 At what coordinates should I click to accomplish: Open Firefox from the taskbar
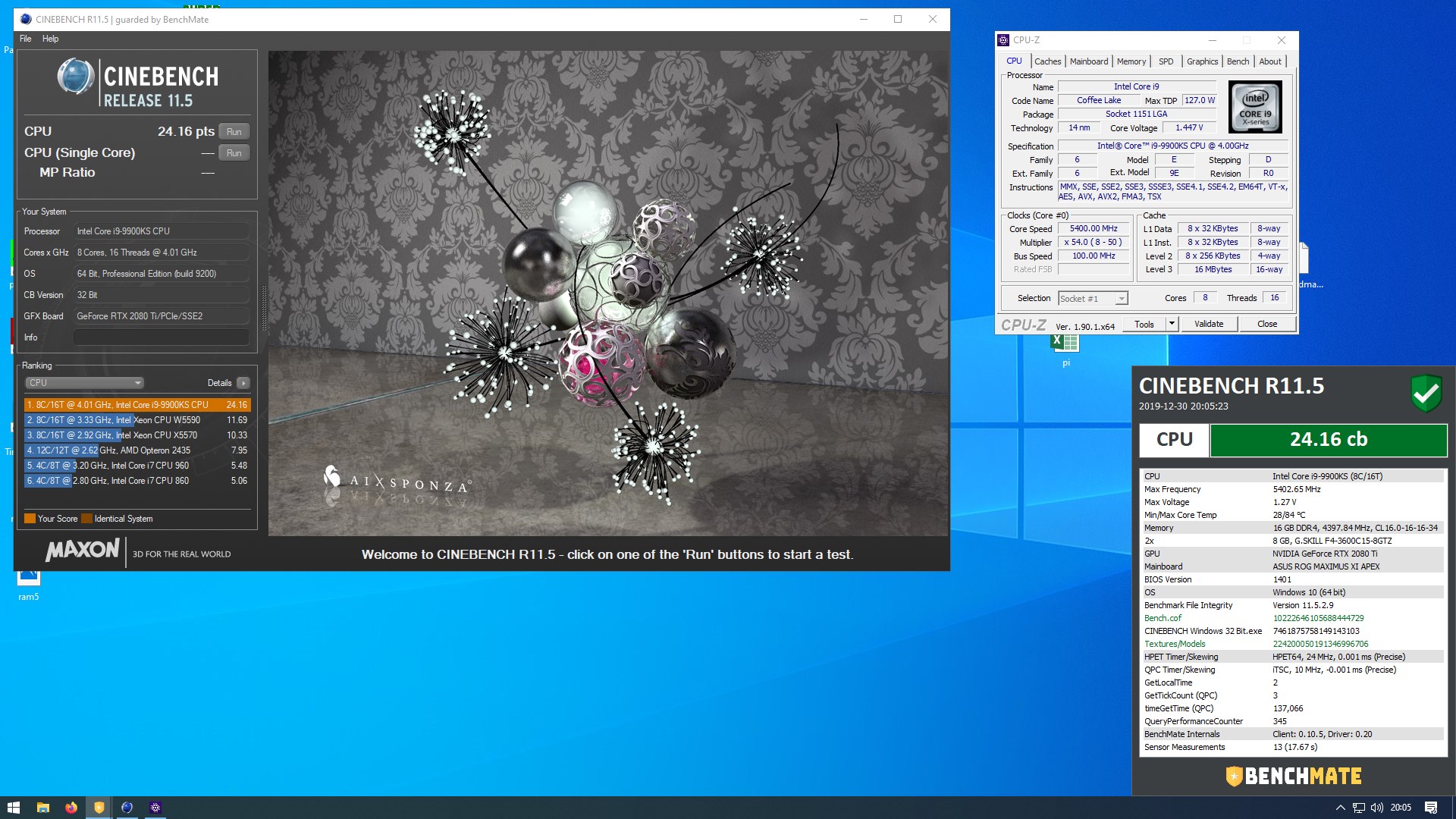(71, 808)
